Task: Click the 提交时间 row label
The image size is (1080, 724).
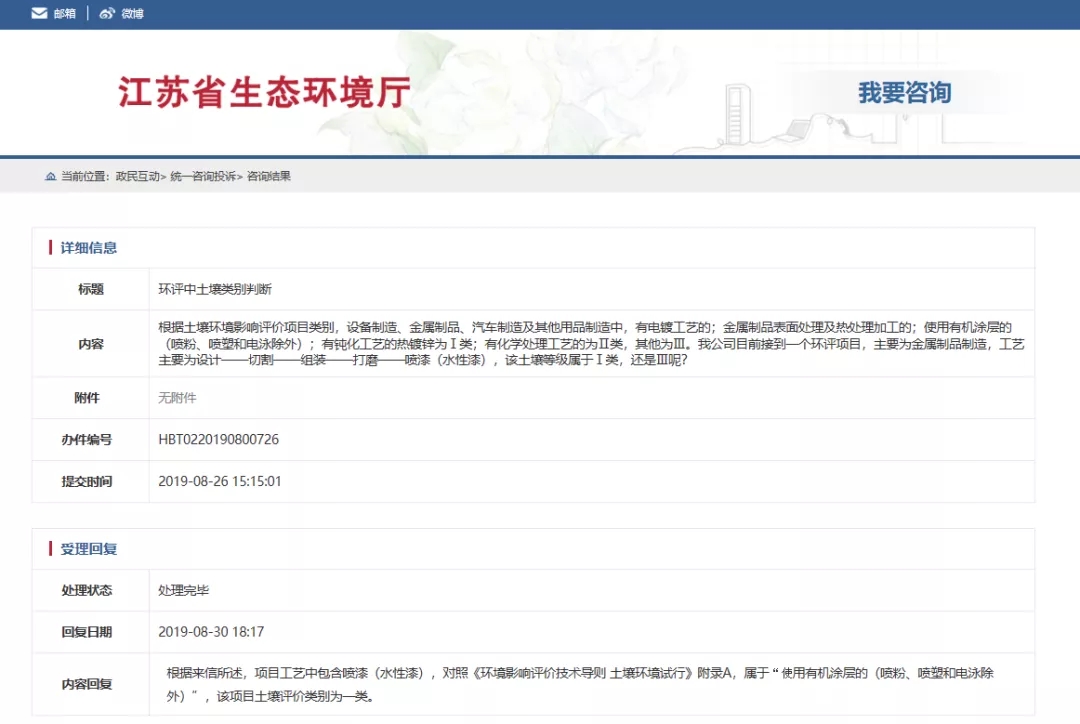Action: pos(87,482)
